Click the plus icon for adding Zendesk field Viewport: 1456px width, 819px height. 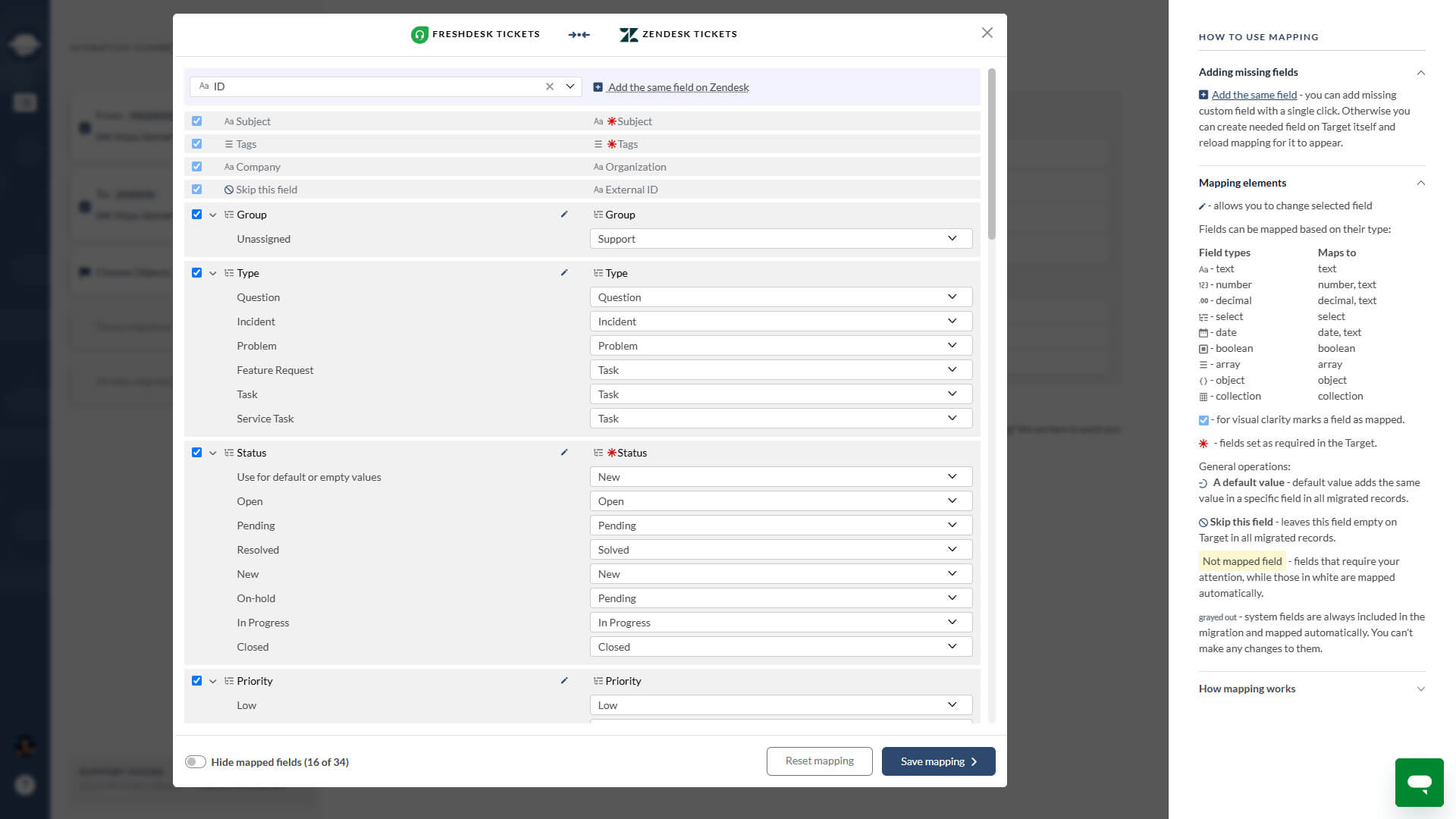click(x=598, y=86)
